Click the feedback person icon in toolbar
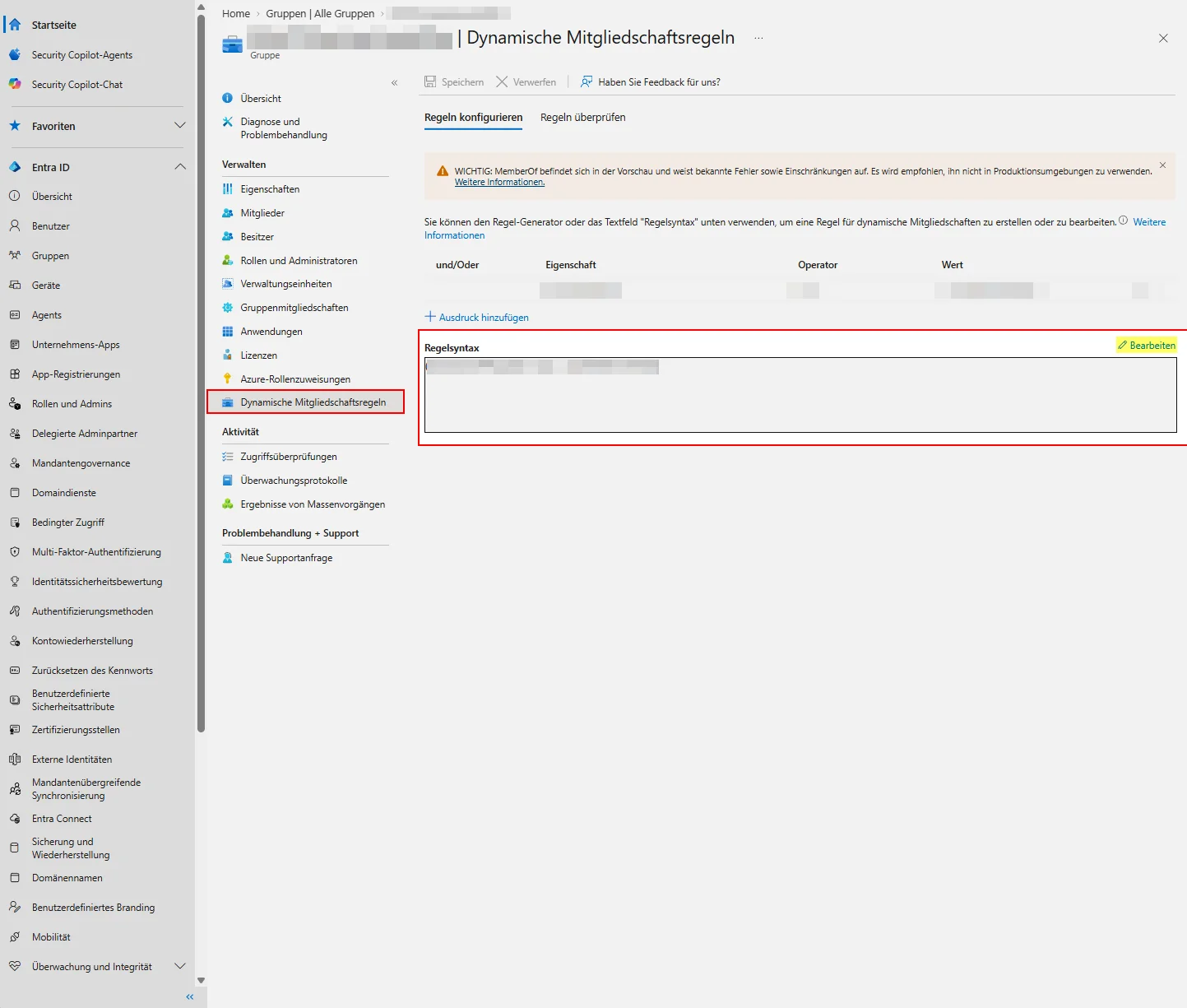The height and width of the screenshot is (1008, 1187). (587, 82)
